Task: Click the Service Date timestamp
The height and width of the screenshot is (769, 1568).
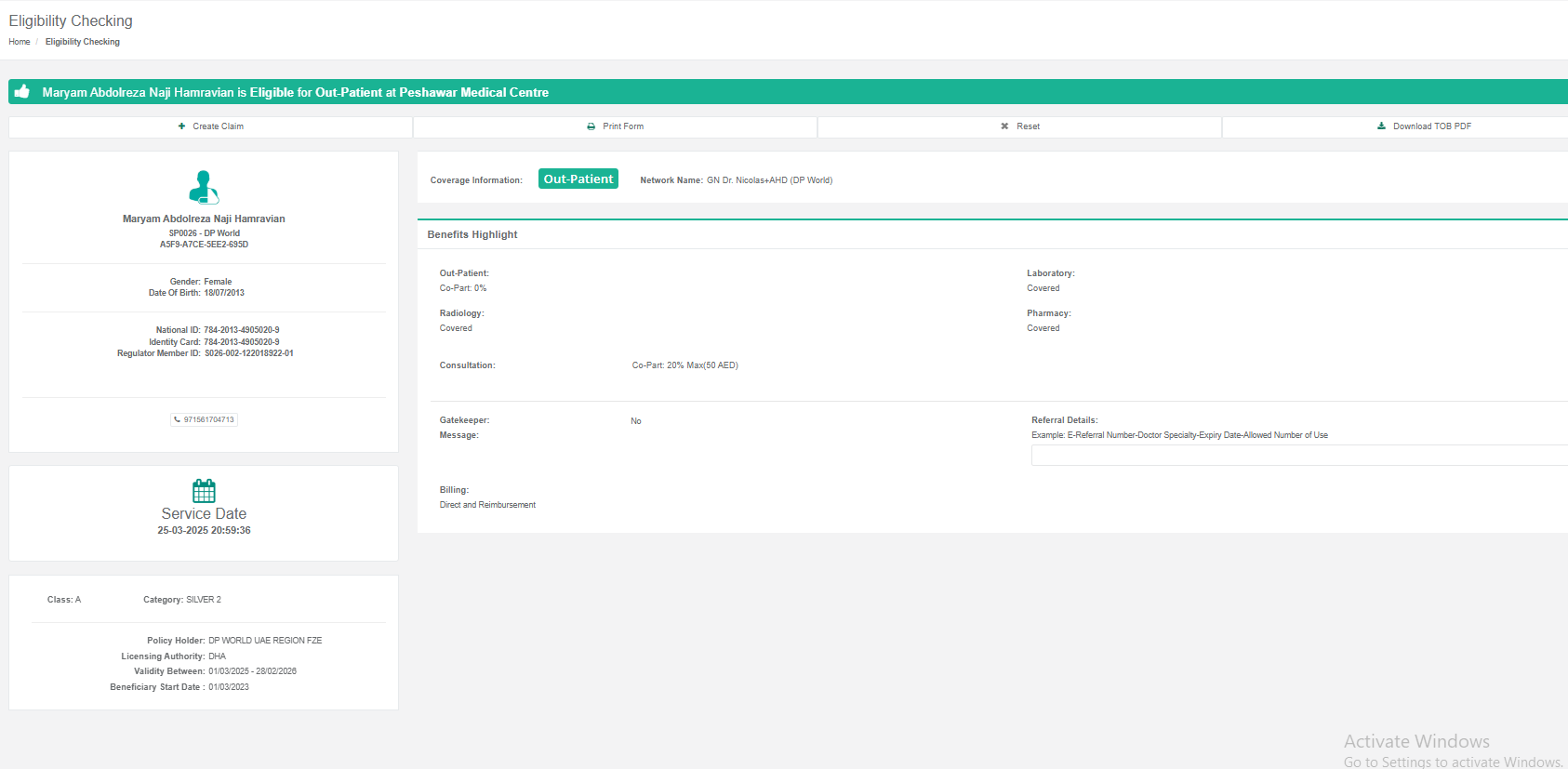Action: [204, 530]
